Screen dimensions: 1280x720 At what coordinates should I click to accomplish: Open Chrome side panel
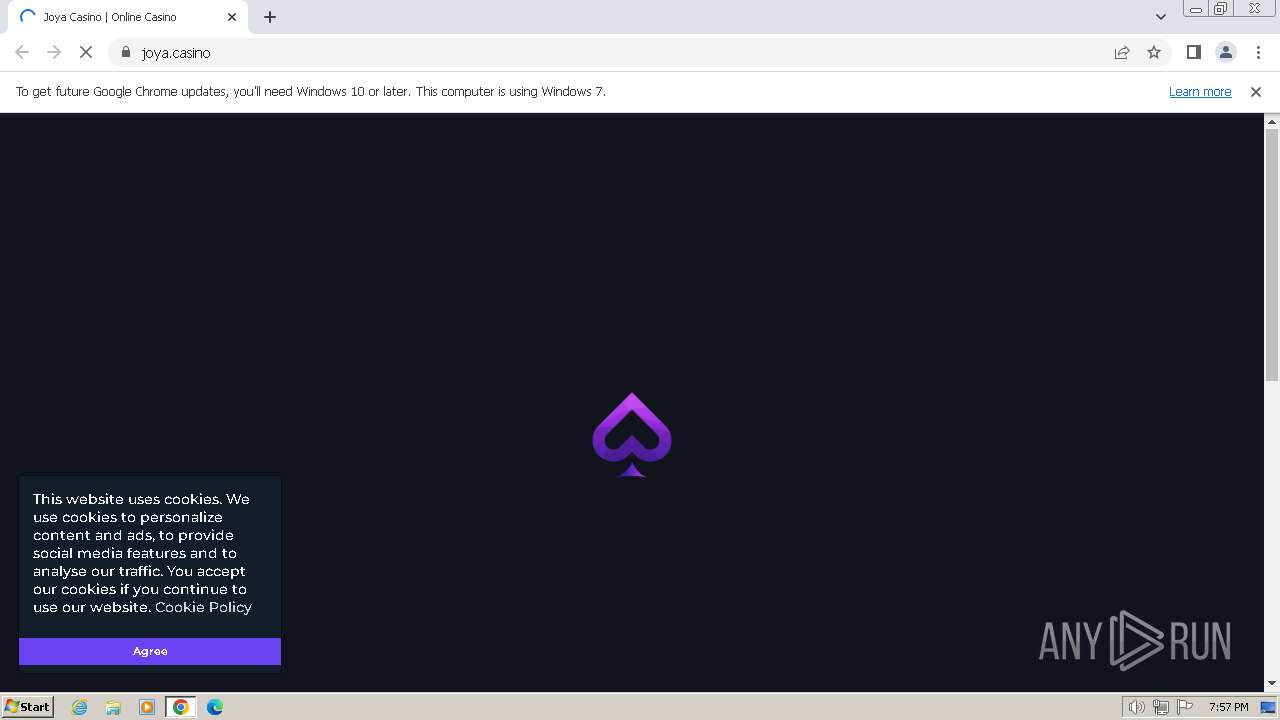1194,52
